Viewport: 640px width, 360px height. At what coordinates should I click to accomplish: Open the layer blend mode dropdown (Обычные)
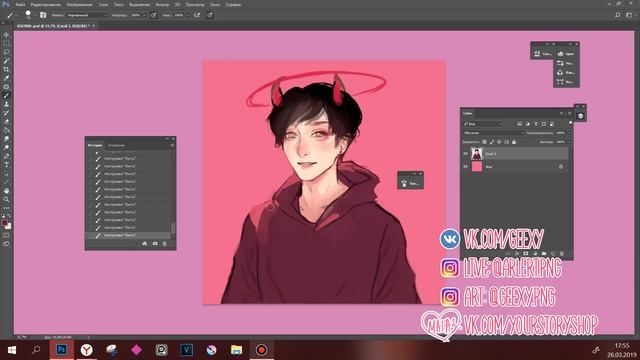(493, 133)
